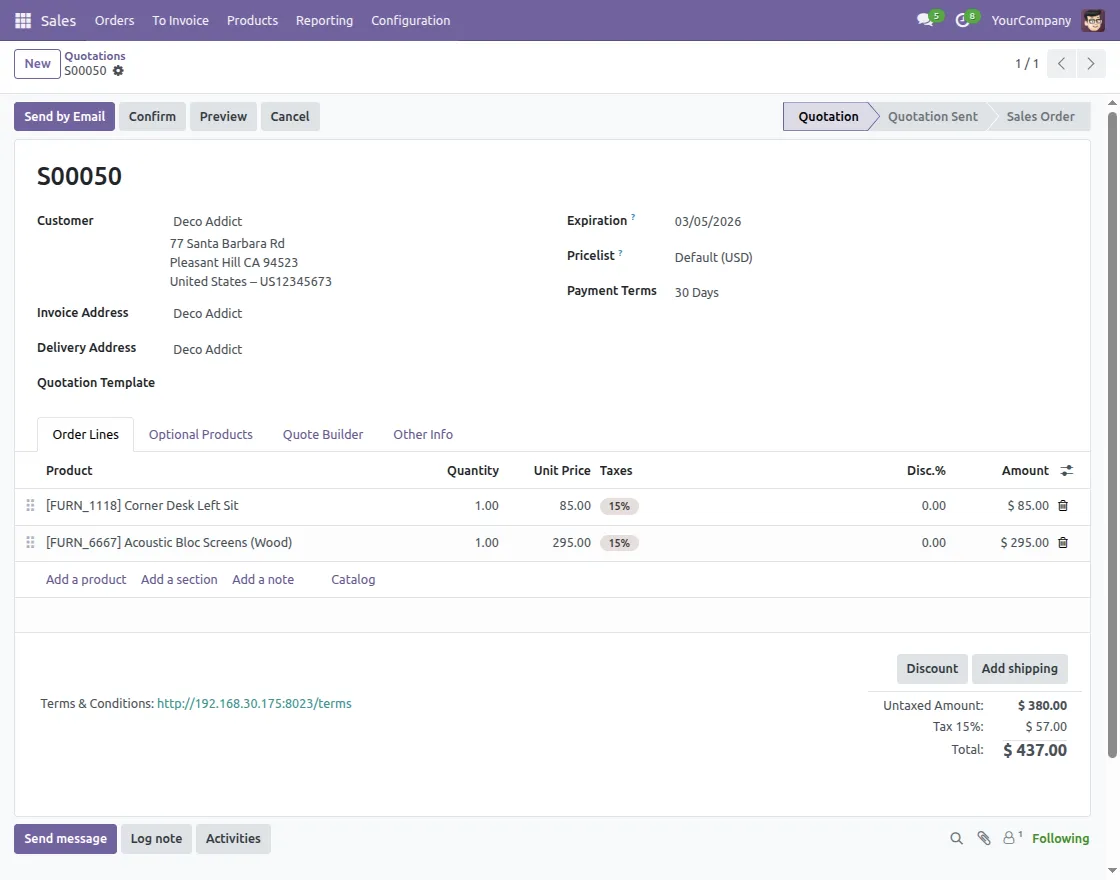This screenshot has width=1120, height=880.
Task: Select the Quotation Sent stage
Action: [x=930, y=116]
